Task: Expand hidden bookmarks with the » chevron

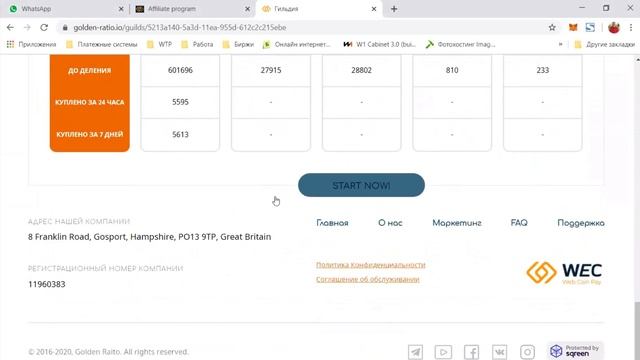Action: pyautogui.click(x=560, y=44)
